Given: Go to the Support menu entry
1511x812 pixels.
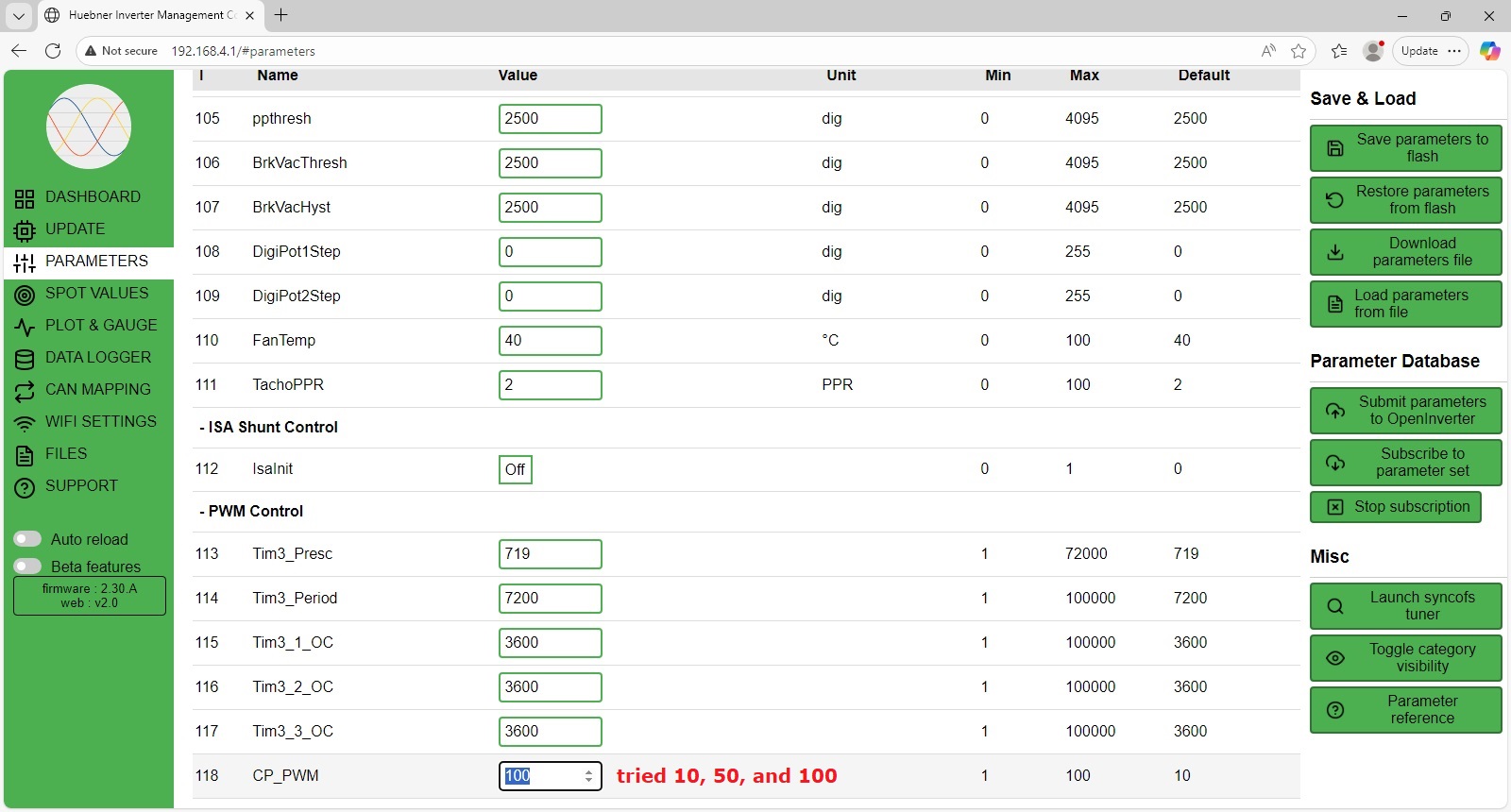Looking at the screenshot, I should (81, 486).
